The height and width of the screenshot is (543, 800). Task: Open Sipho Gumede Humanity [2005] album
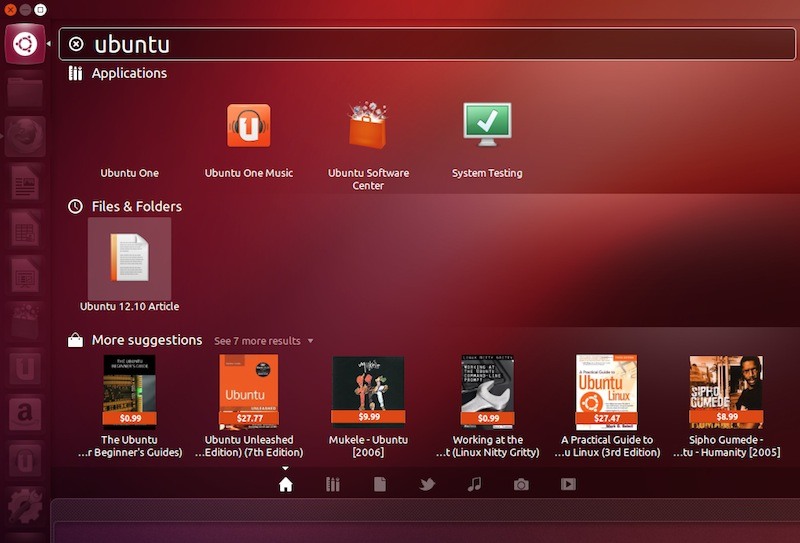726,391
